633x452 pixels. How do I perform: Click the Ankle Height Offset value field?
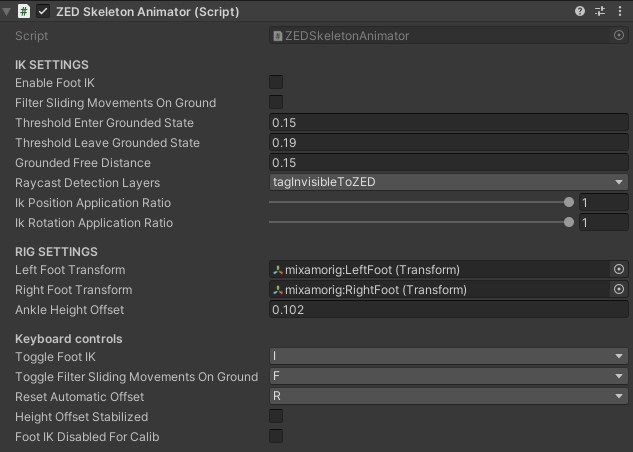click(448, 310)
